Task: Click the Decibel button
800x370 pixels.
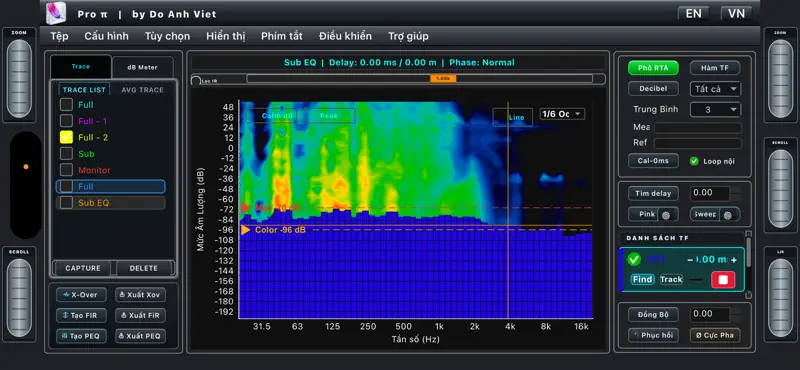Action: 653,88
